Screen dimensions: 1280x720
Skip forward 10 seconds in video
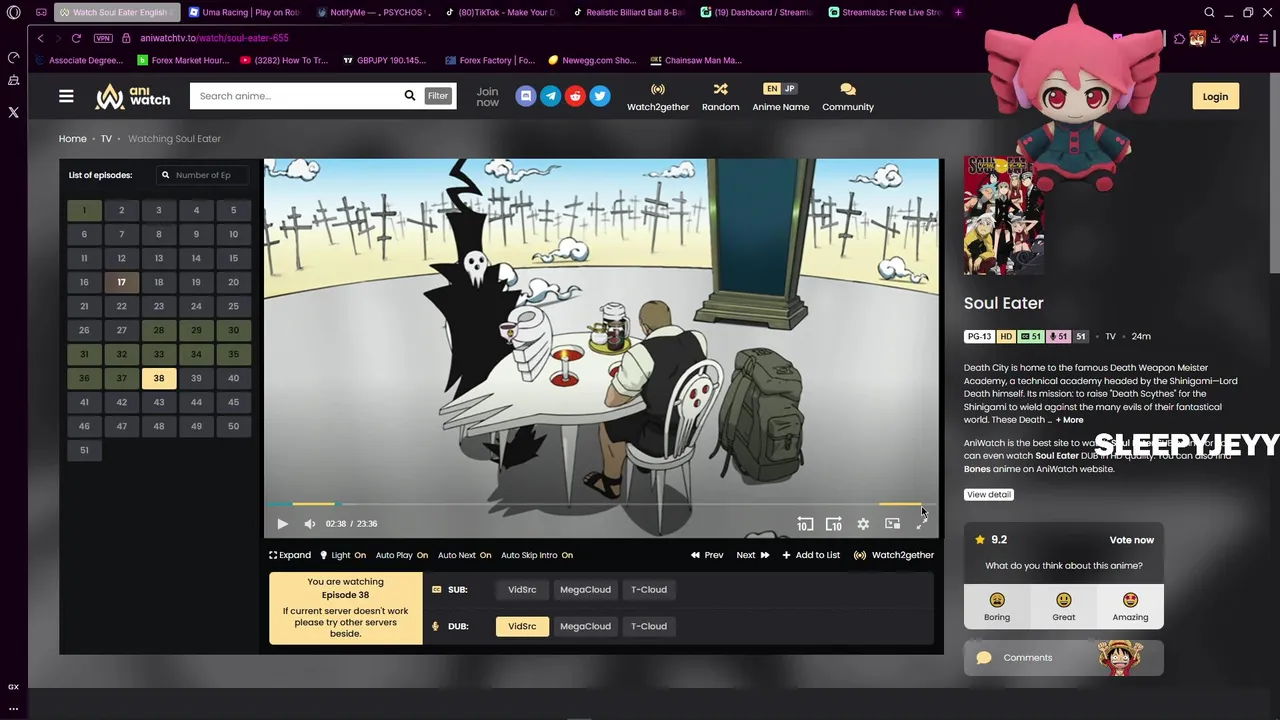834,524
